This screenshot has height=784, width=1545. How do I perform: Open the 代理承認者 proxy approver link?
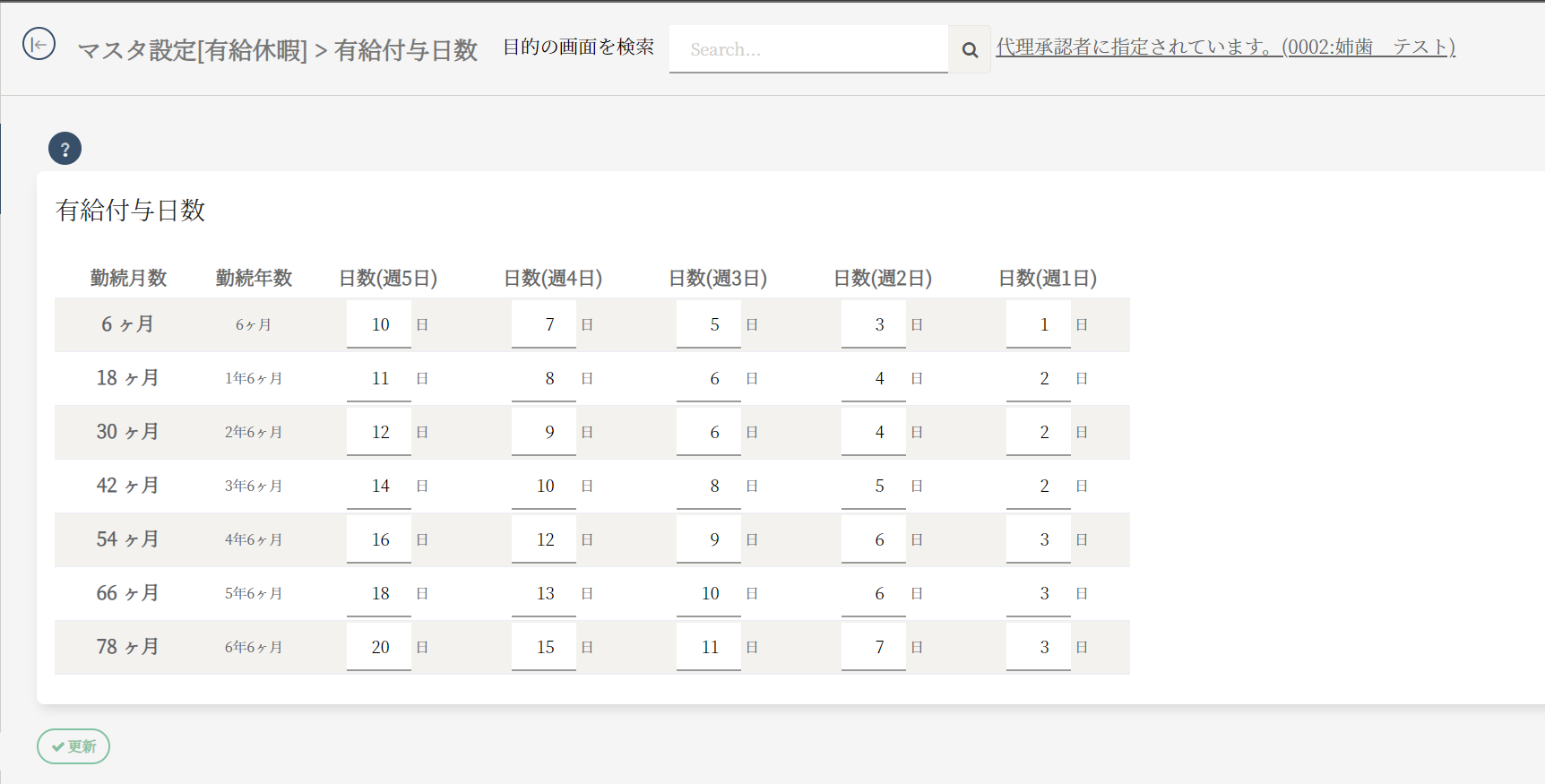click(x=1225, y=47)
